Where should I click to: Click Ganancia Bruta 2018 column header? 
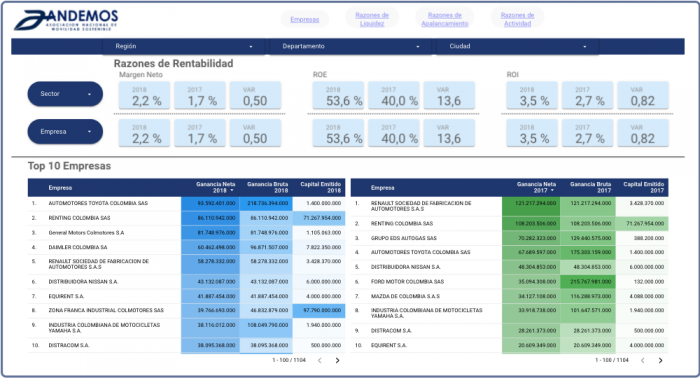267,187
